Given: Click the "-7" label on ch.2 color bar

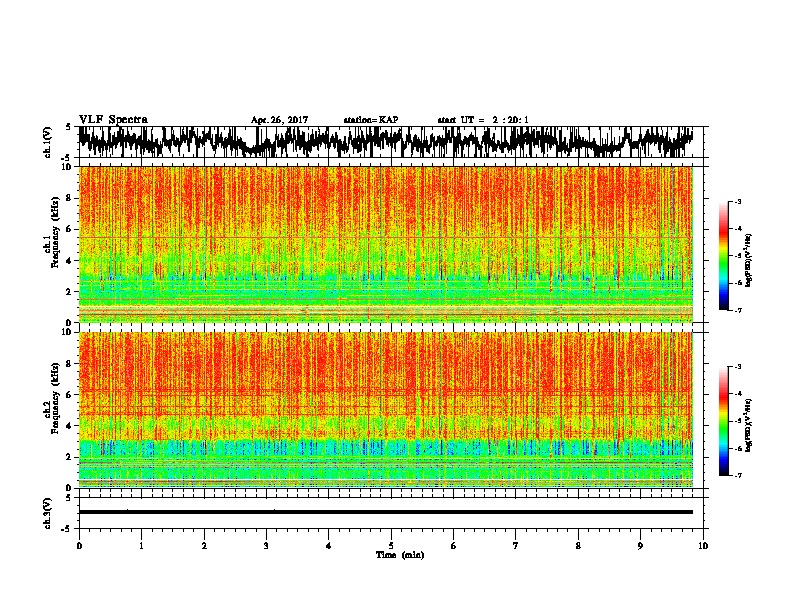Looking at the screenshot, I should 738,475.
